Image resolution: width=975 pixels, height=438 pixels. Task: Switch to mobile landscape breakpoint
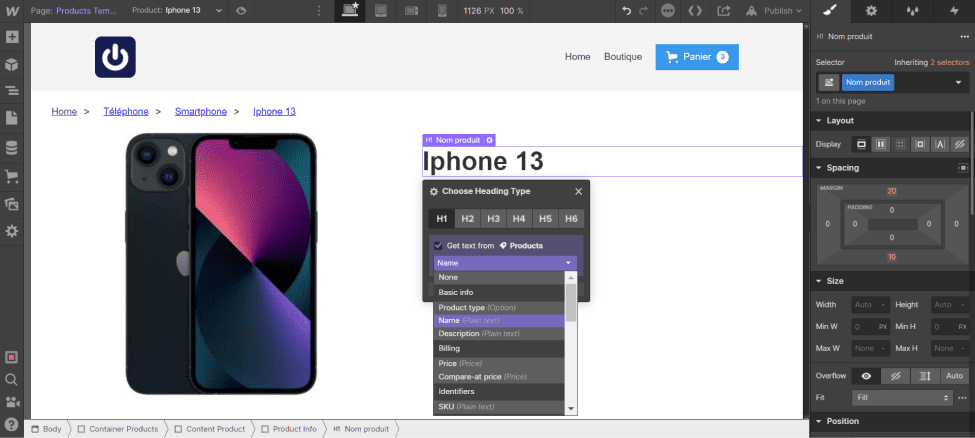click(411, 11)
